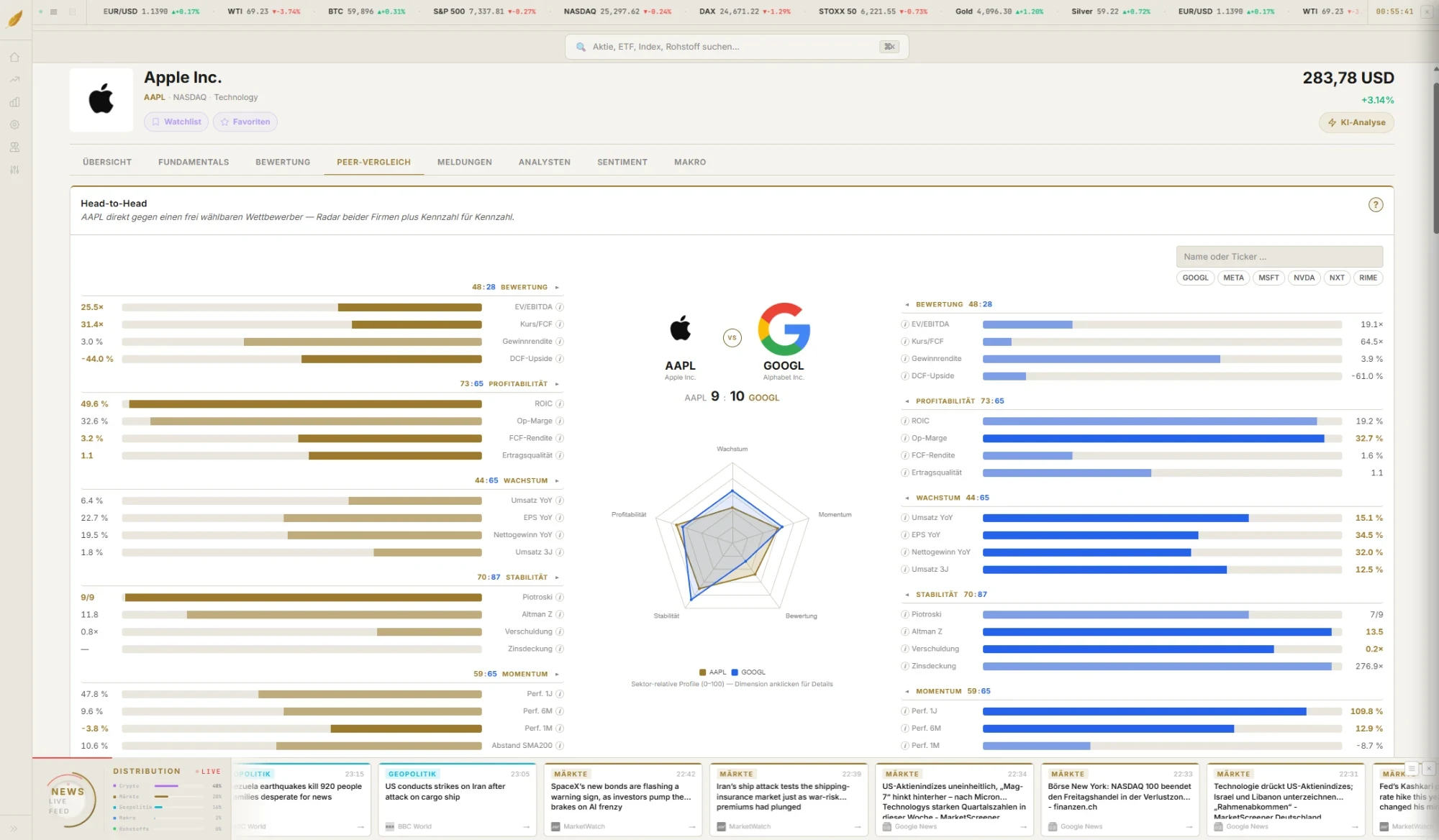This screenshot has height=840, width=1439.
Task: Expand AAPL Momentum section header arrow
Action: (x=557, y=675)
